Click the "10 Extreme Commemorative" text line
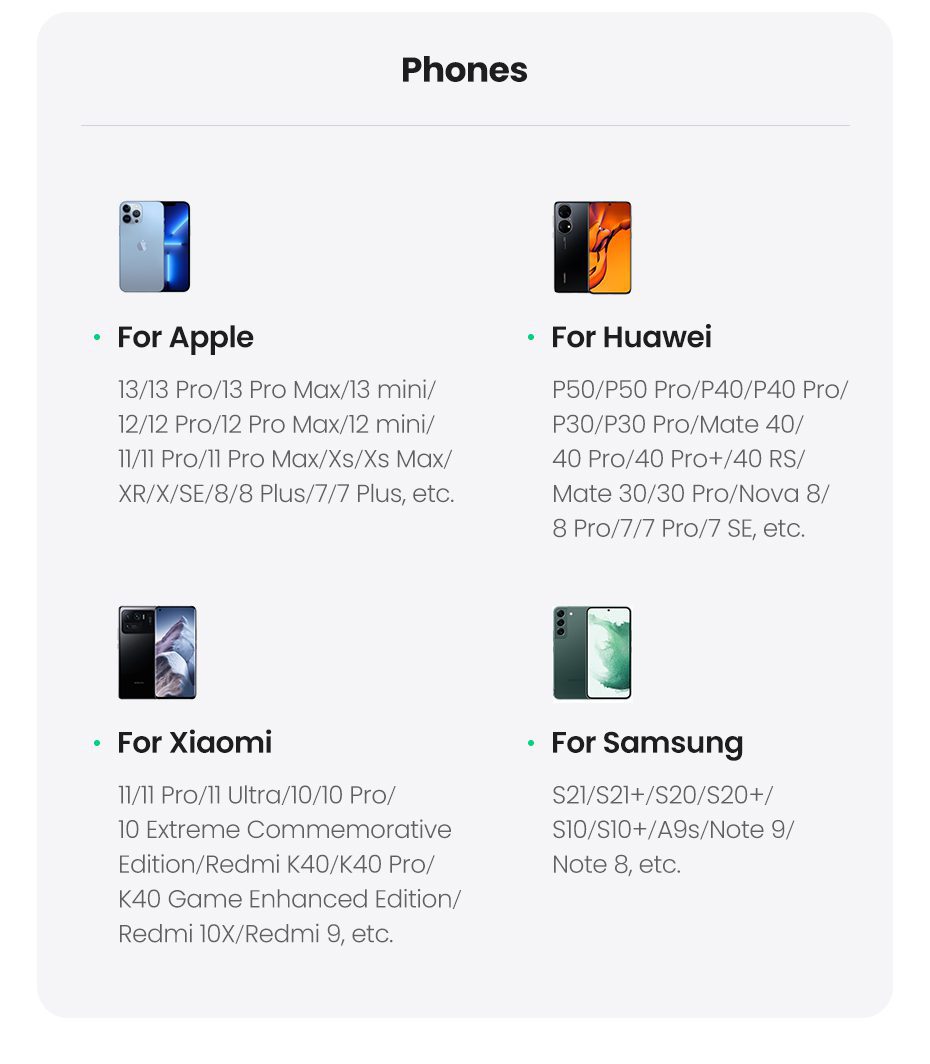 coord(284,829)
